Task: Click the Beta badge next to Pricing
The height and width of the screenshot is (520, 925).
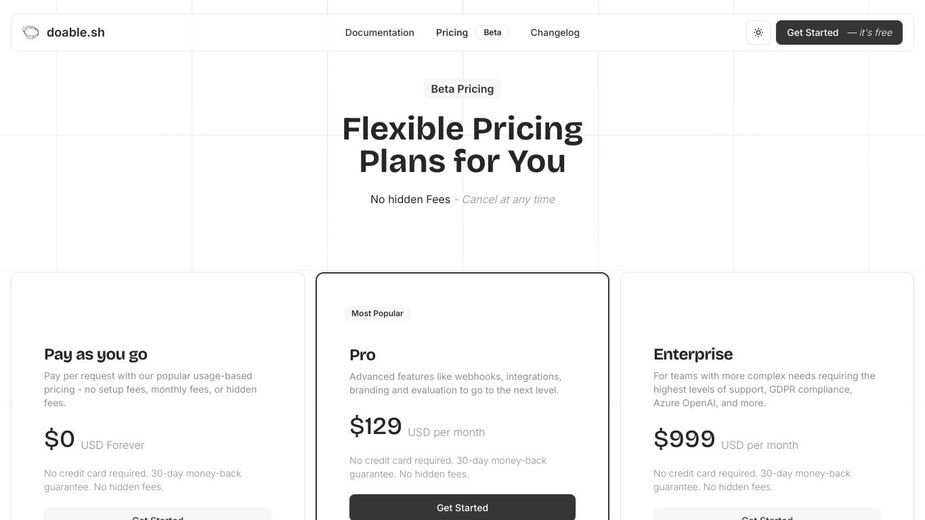Action: [x=493, y=32]
